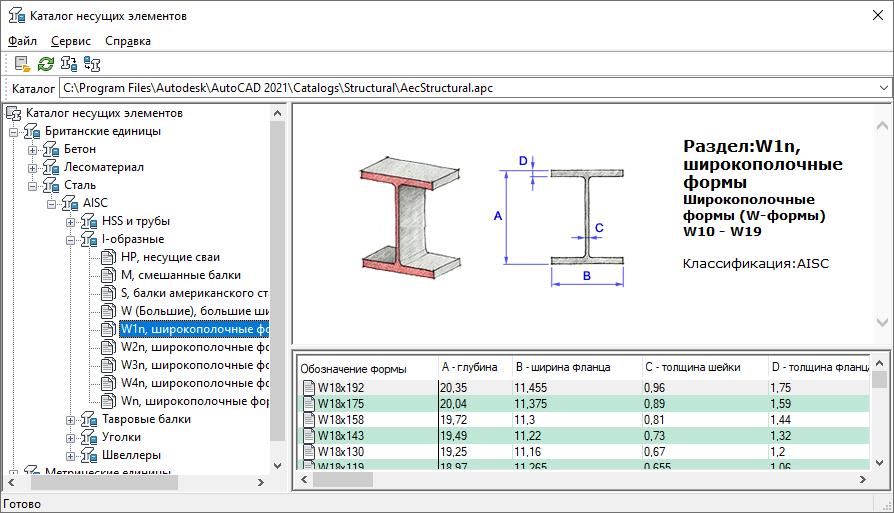Viewport: 894px width, 513px height.
Task: Click the document icon beside W2n item
Action: click(108, 347)
